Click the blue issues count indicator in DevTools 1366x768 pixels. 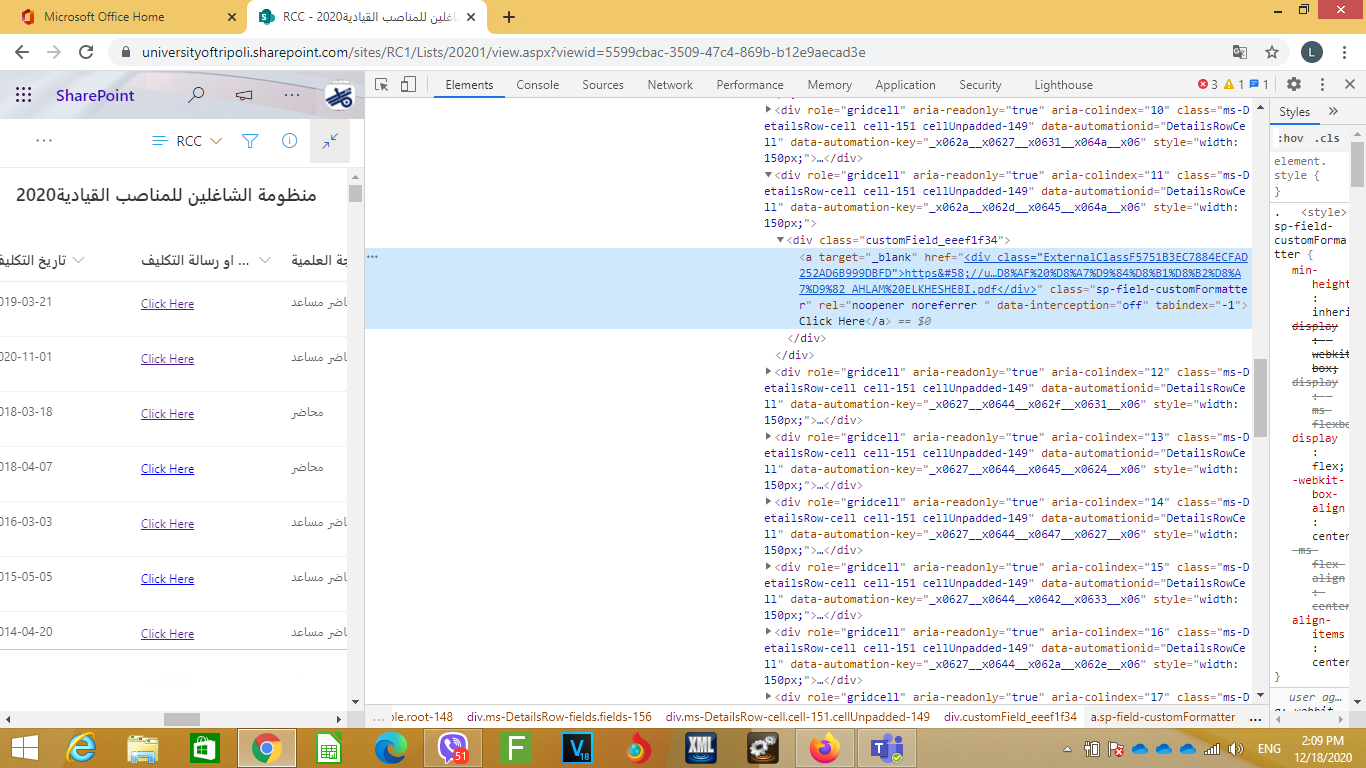coord(1259,85)
